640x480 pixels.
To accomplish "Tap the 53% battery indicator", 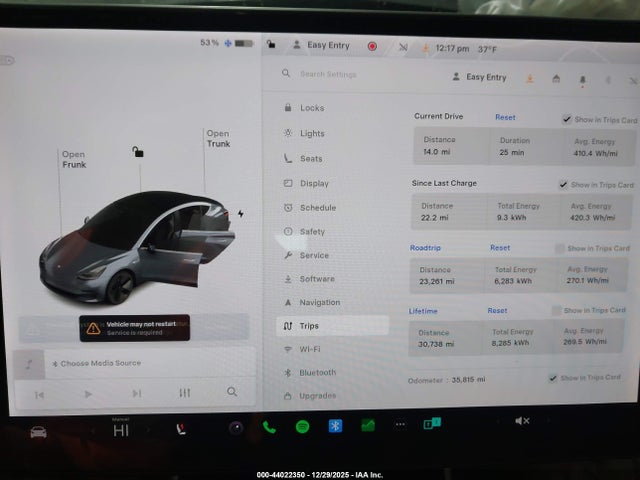I will pos(227,43).
